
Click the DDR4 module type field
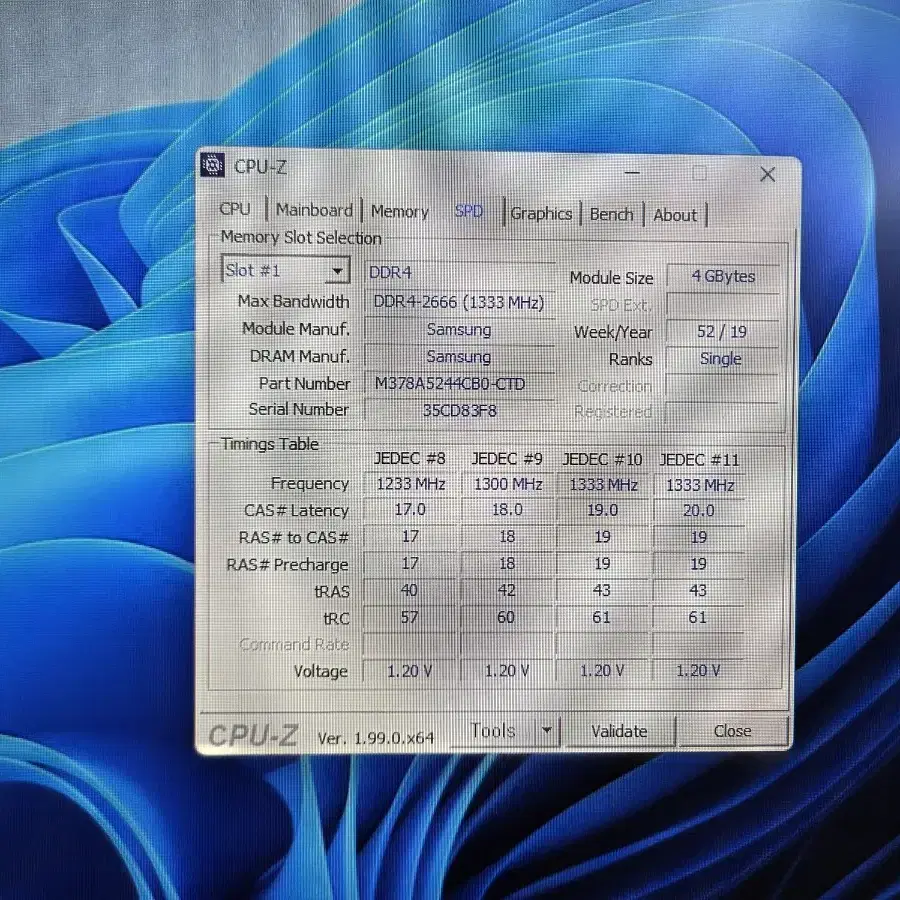pos(459,271)
